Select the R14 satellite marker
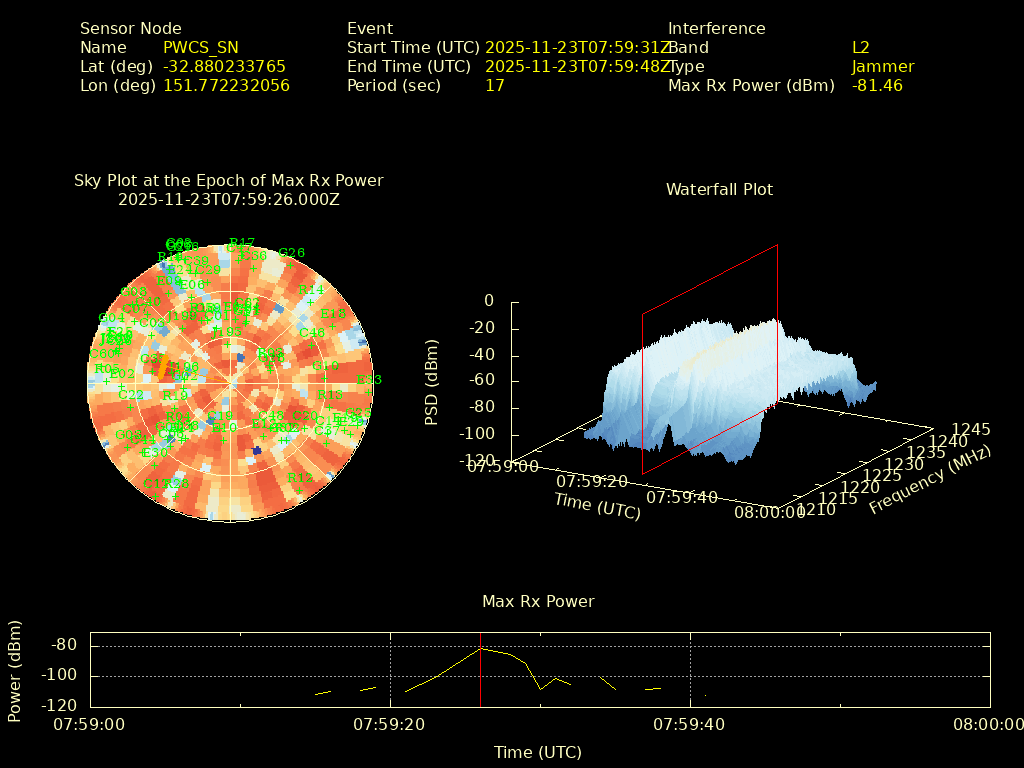The width and height of the screenshot is (1024, 768). 310,301
